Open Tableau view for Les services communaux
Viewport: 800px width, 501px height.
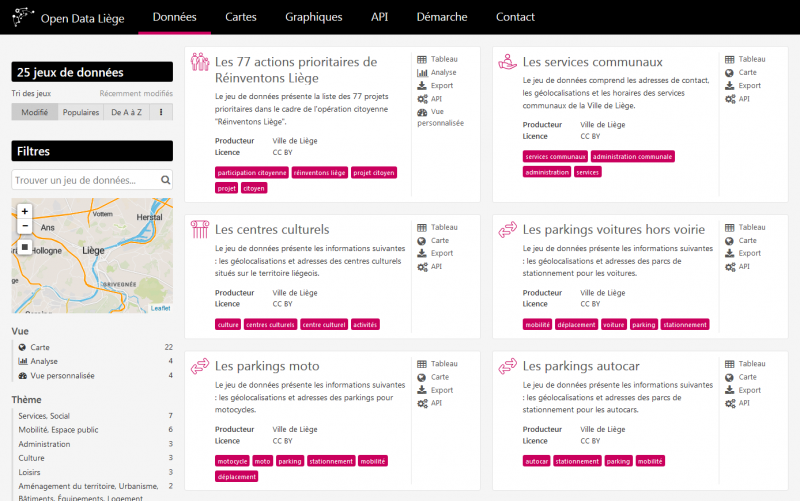(x=745, y=59)
